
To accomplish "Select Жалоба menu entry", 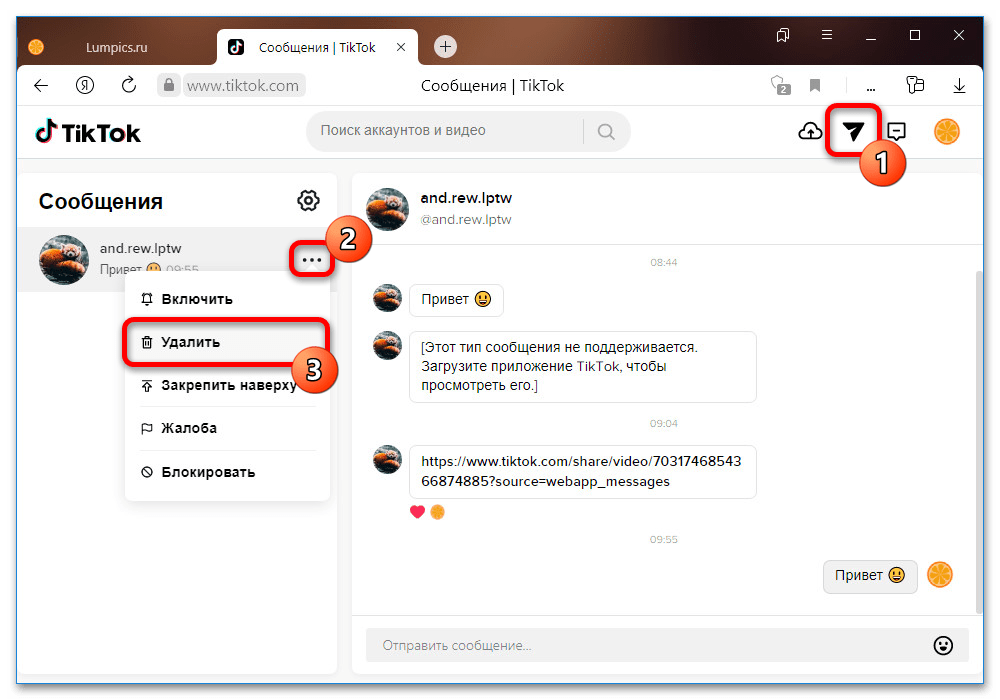I will 228,428.
